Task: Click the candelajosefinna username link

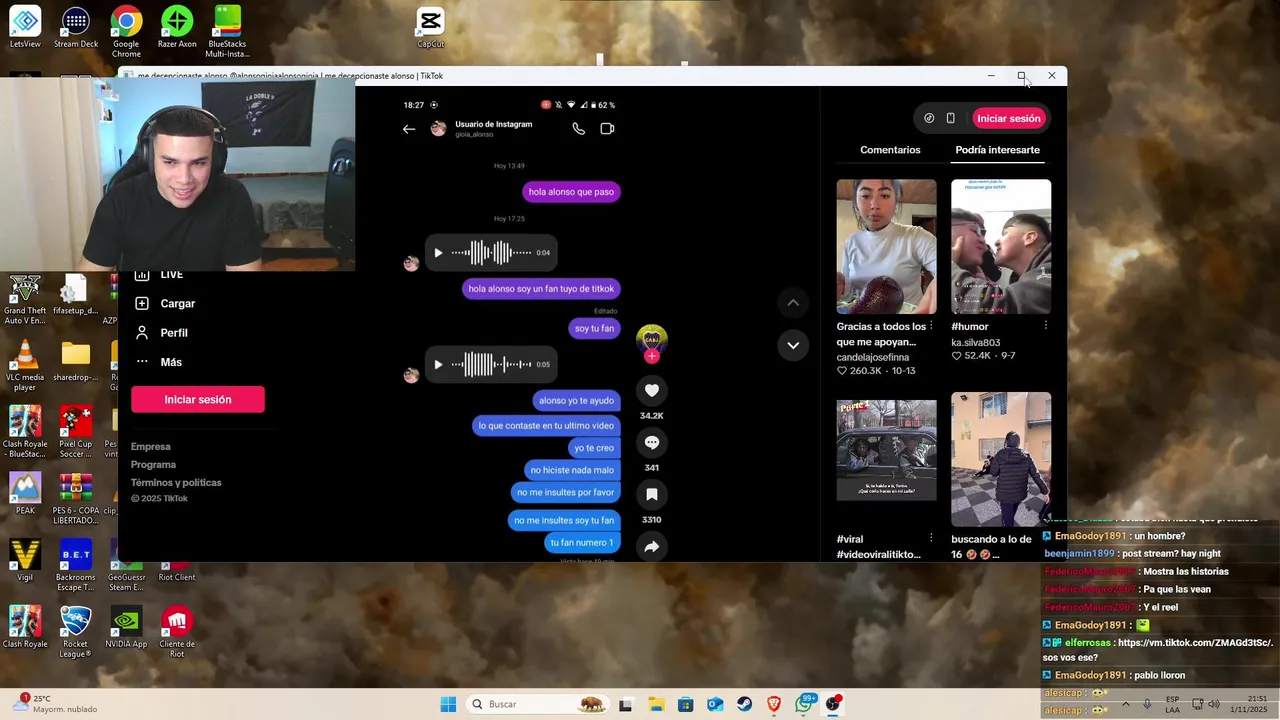Action: tap(873, 357)
